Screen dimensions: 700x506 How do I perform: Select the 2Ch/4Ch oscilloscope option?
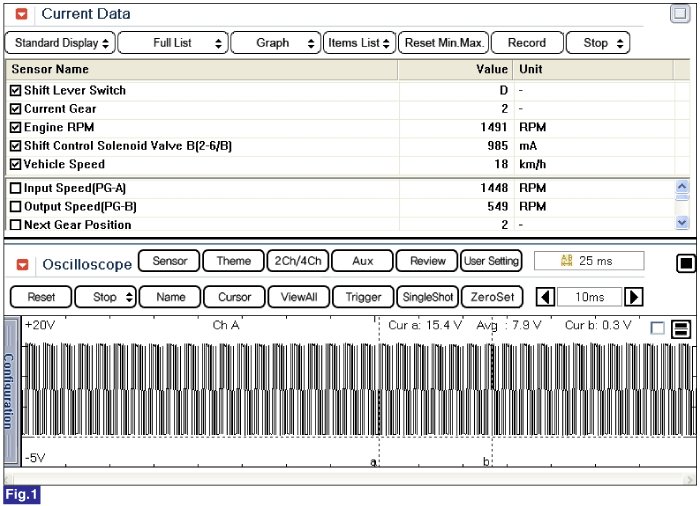[x=298, y=261]
